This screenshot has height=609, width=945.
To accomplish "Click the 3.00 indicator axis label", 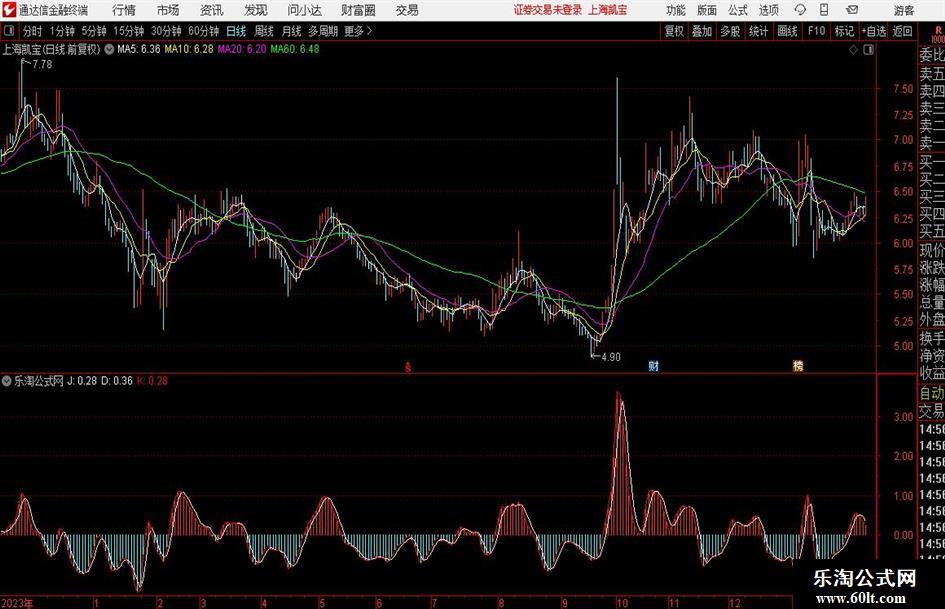I will click(903, 417).
